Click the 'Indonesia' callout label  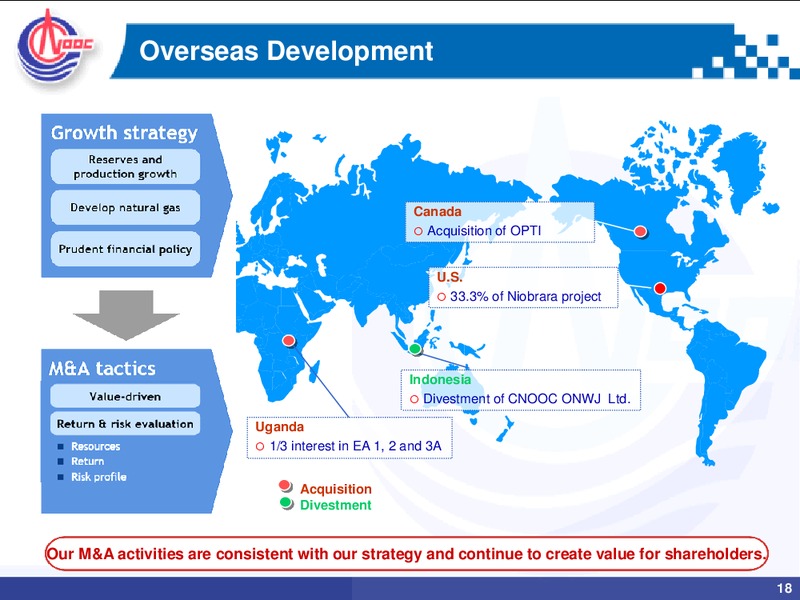(x=440, y=380)
